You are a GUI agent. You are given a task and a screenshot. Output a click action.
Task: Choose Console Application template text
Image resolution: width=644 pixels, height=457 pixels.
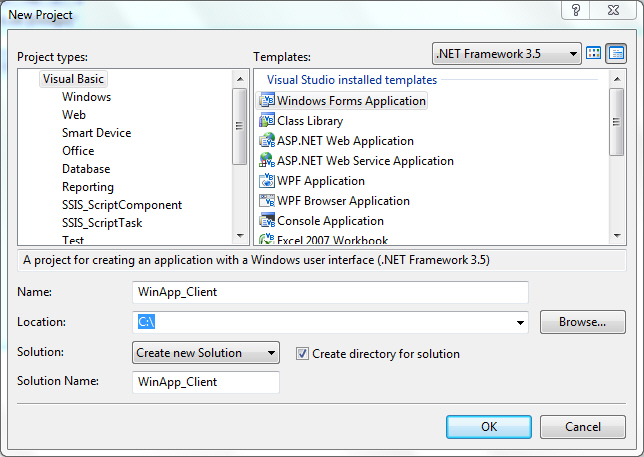[x=330, y=221]
